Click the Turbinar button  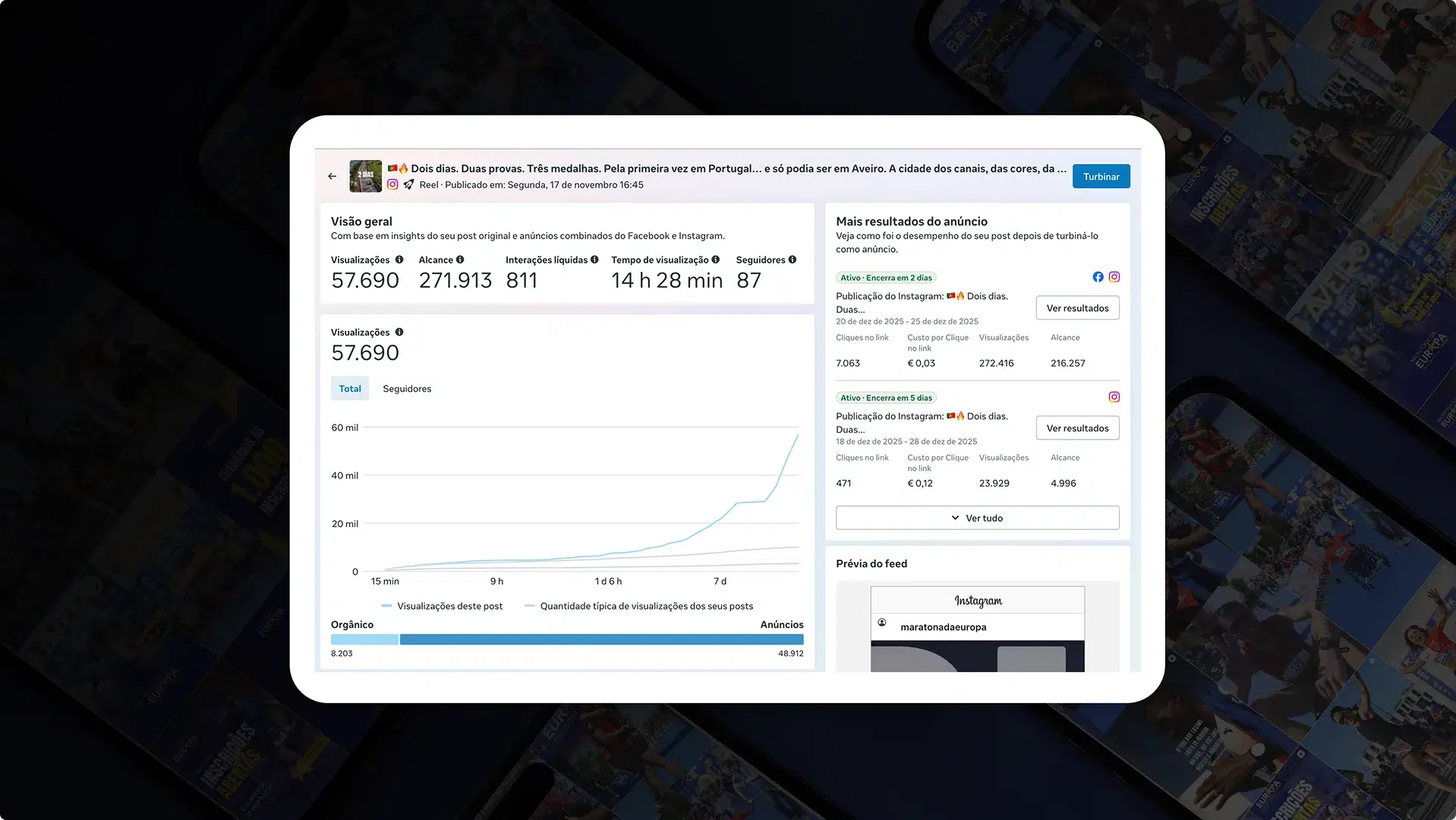pos(1101,176)
